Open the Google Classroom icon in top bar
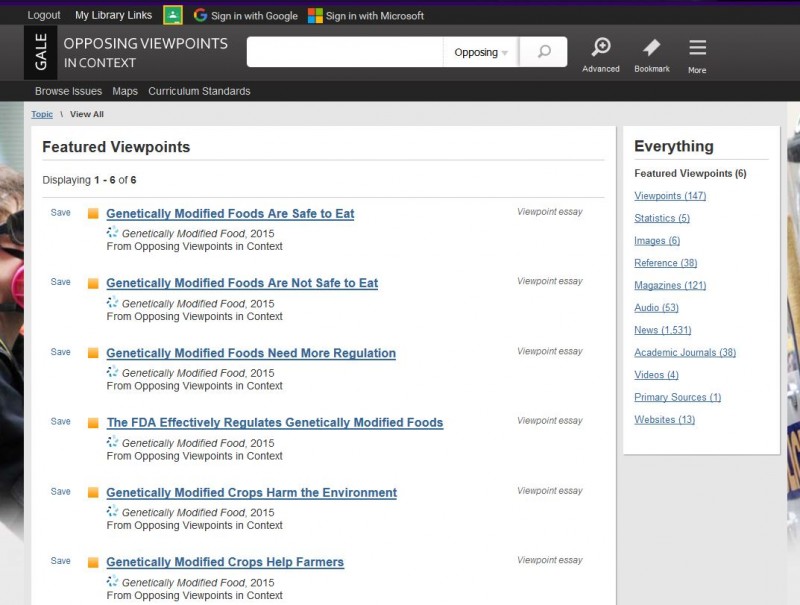The width and height of the screenshot is (800, 605). tap(173, 15)
